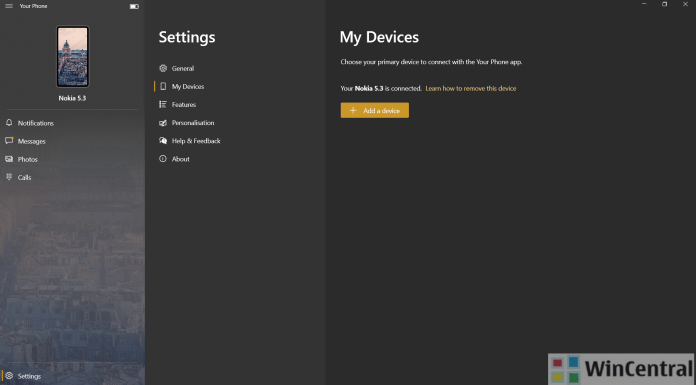The width and height of the screenshot is (696, 385).
Task: Restore down the Your Phone window
Action: tap(664, 4)
